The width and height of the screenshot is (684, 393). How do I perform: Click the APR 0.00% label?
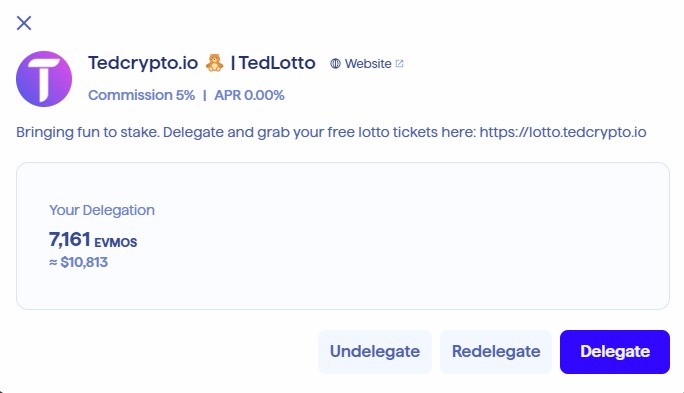coord(249,95)
